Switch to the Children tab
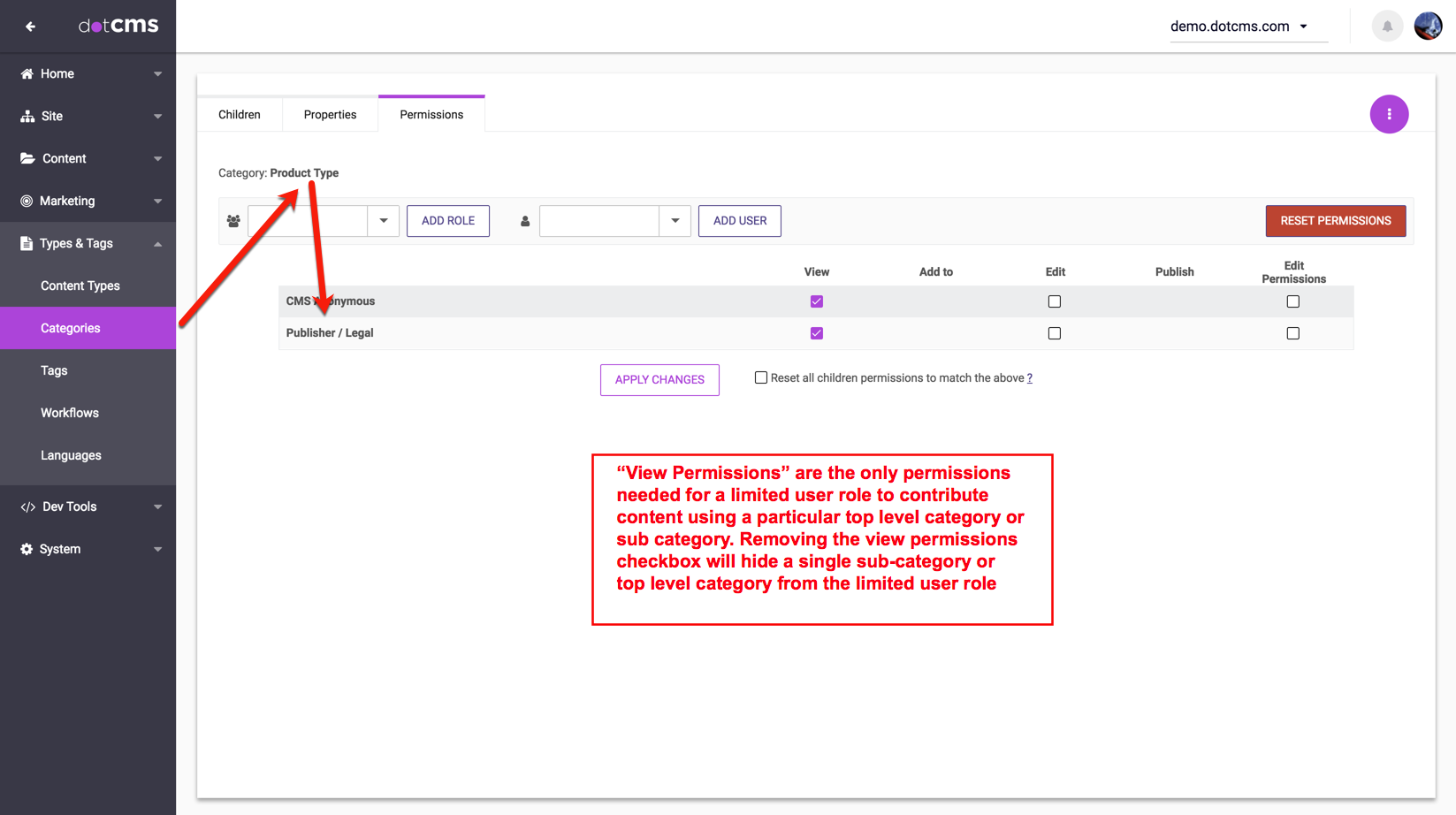Screen dimensions: 1456x815 [x=240, y=115]
